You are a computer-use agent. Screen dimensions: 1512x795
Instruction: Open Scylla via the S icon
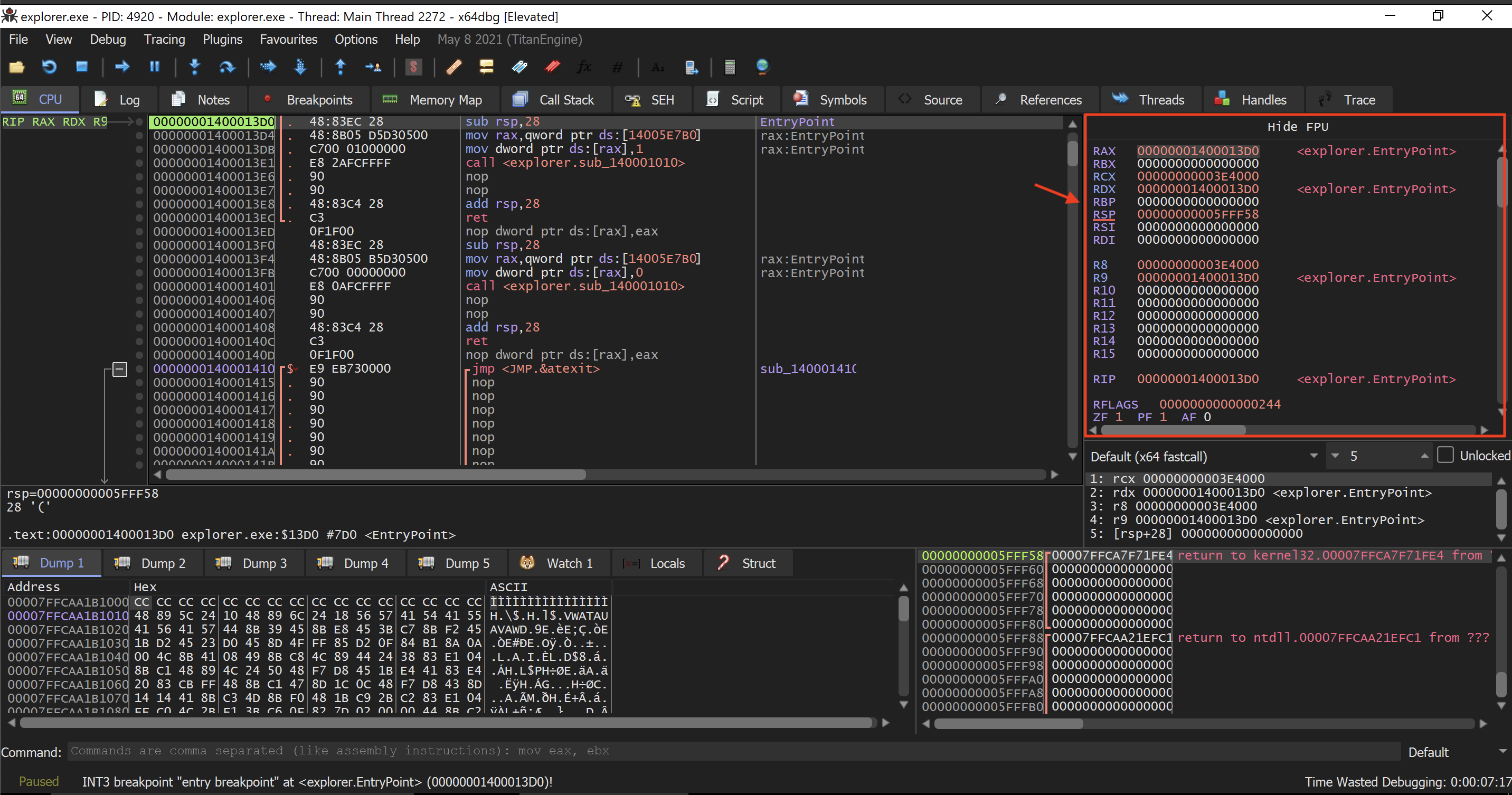click(413, 67)
